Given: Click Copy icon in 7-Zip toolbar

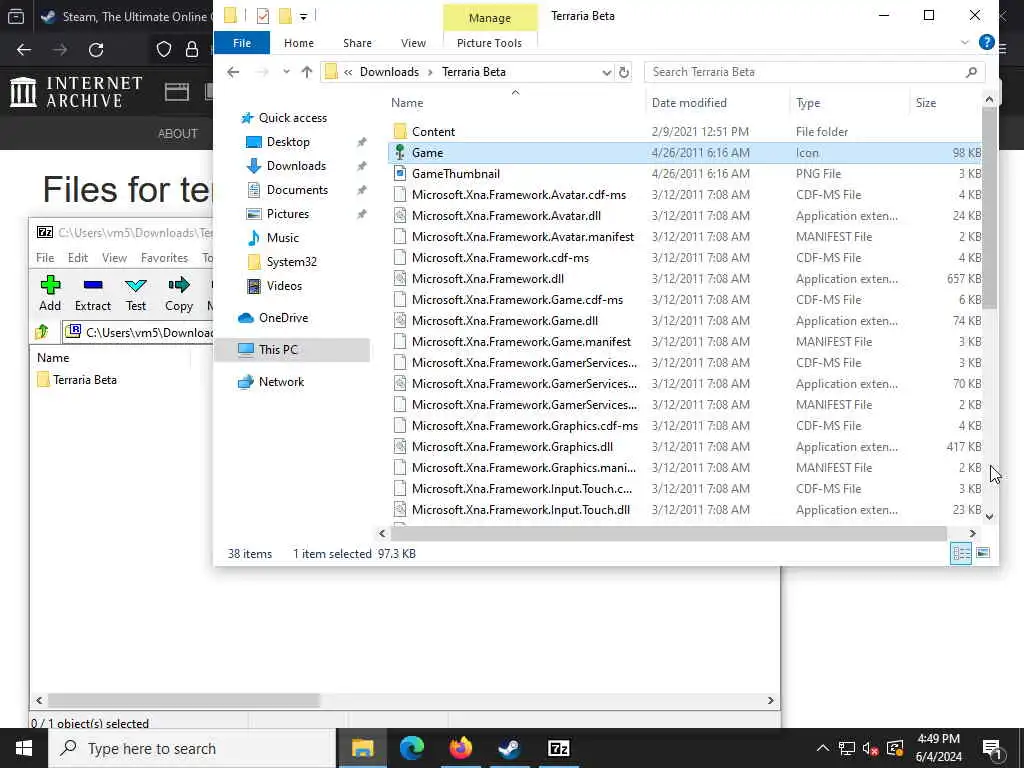Looking at the screenshot, I should pyautogui.click(x=178, y=285).
